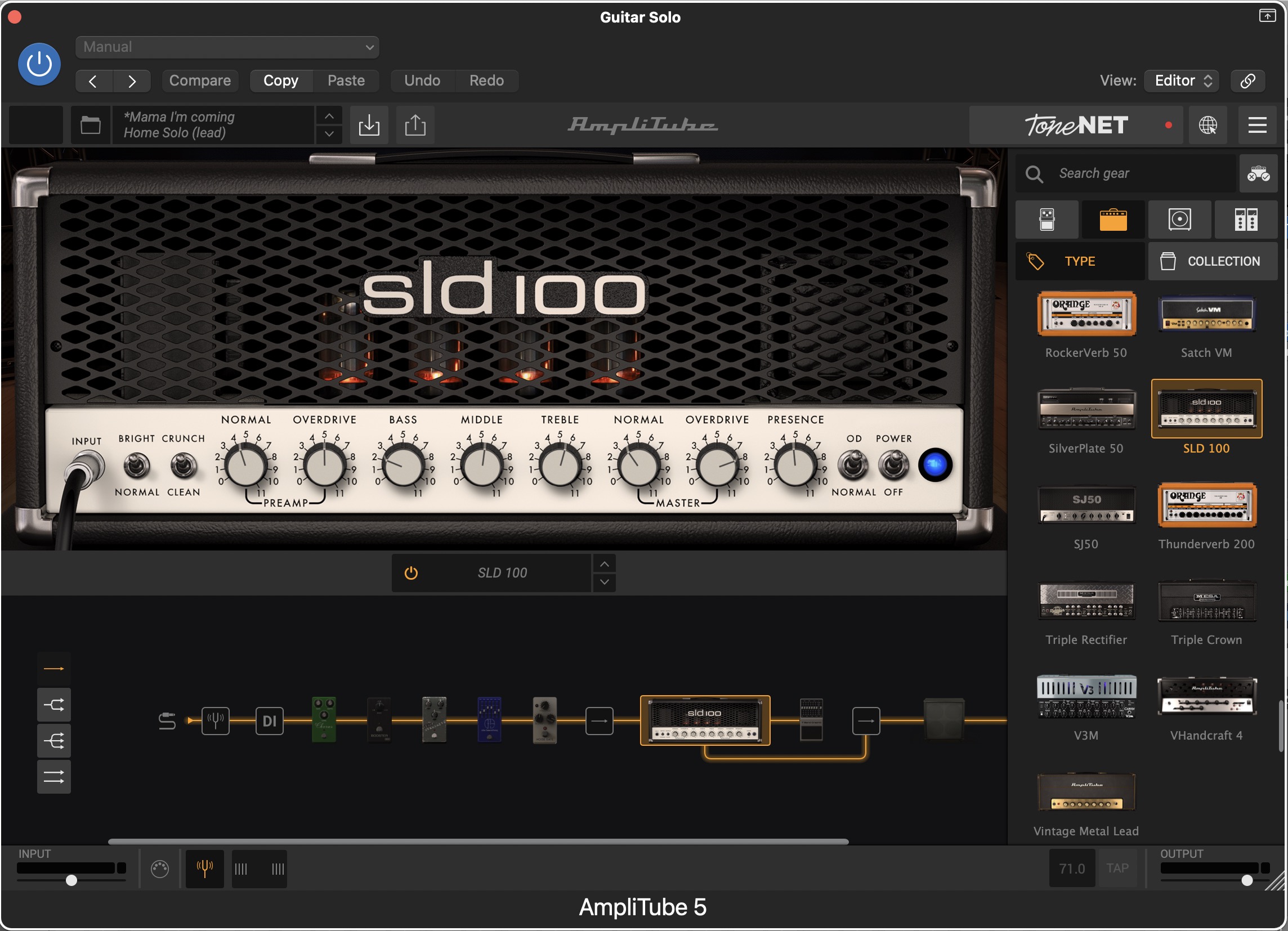This screenshot has width=1288, height=931.
Task: Select the green chorus pedal in chain
Action: click(x=324, y=720)
